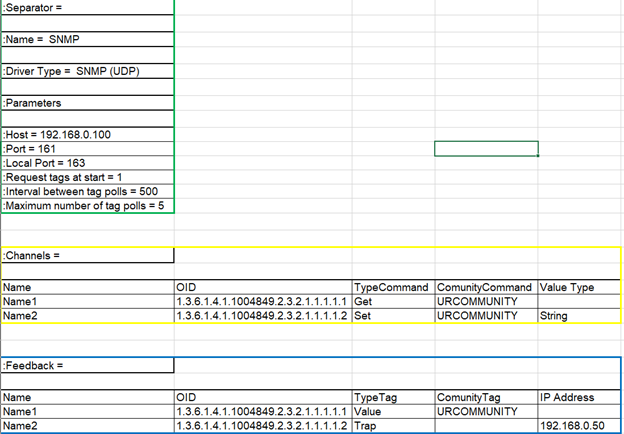Select ':Interval between tag polls = 500' cell

point(88,192)
